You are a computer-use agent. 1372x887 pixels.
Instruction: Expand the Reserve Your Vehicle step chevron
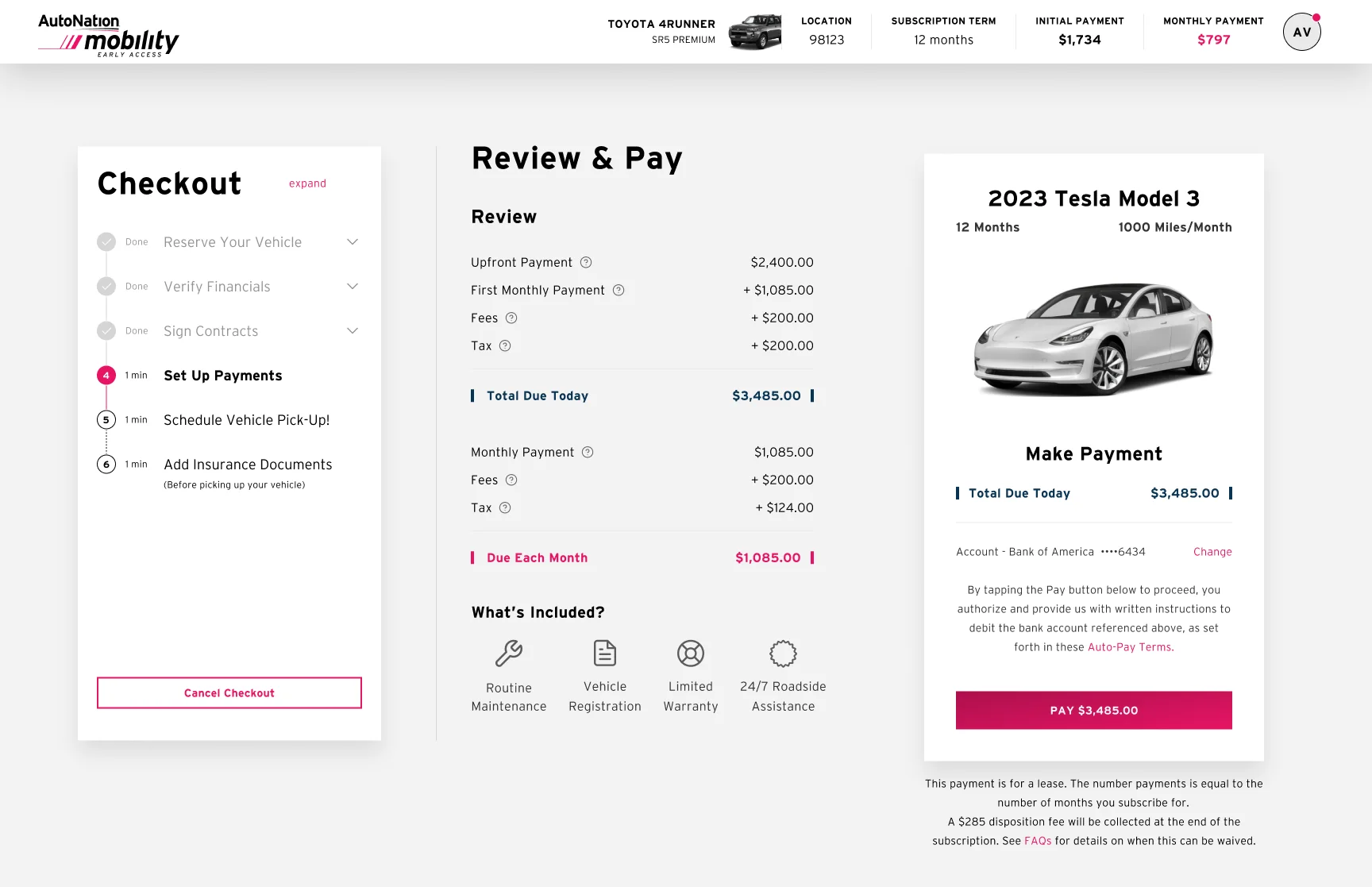coord(353,242)
